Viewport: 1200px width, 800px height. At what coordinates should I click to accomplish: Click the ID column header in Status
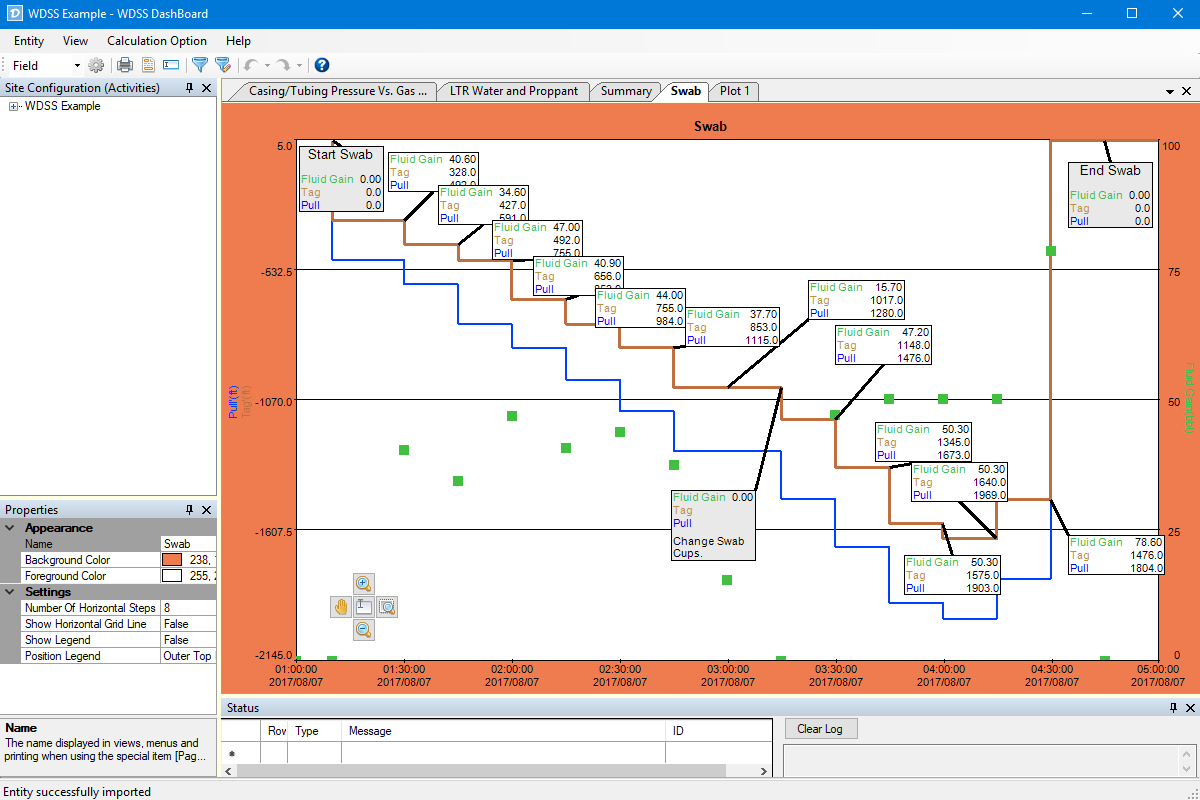point(718,731)
